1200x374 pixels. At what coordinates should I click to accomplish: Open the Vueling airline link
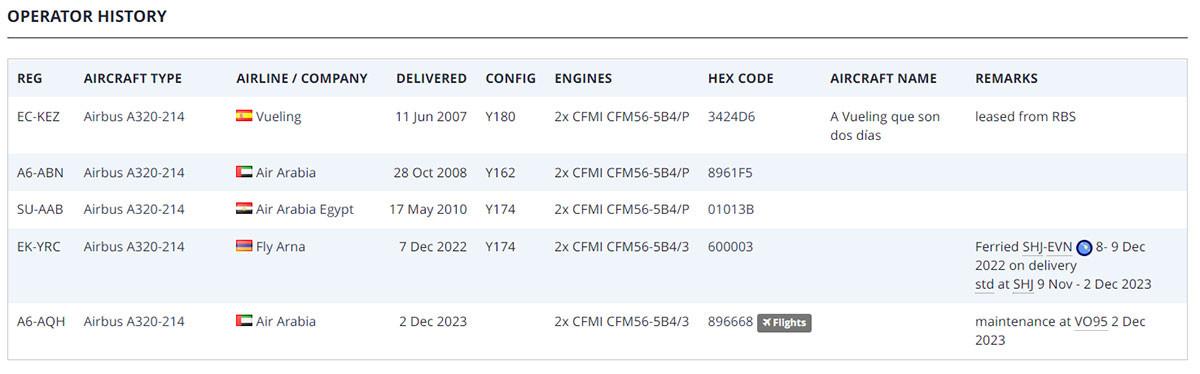tap(278, 116)
